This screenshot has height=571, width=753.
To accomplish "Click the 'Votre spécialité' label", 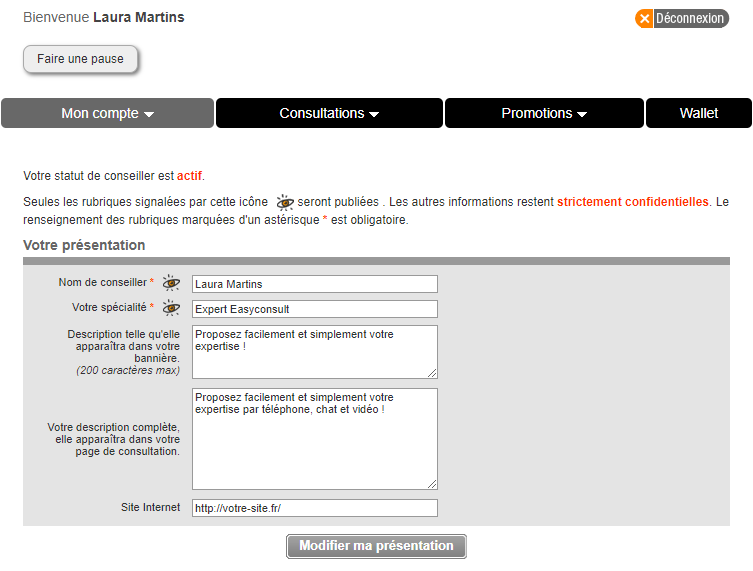I will pos(109,307).
